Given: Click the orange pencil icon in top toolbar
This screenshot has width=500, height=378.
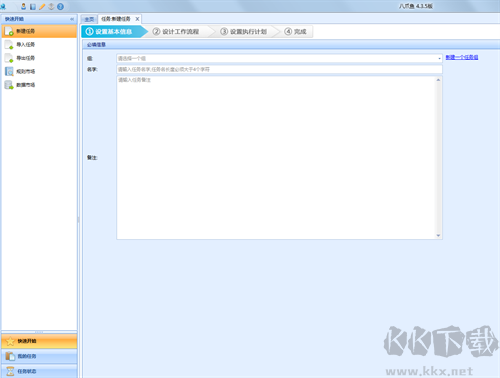Looking at the screenshot, I should (x=42, y=7).
